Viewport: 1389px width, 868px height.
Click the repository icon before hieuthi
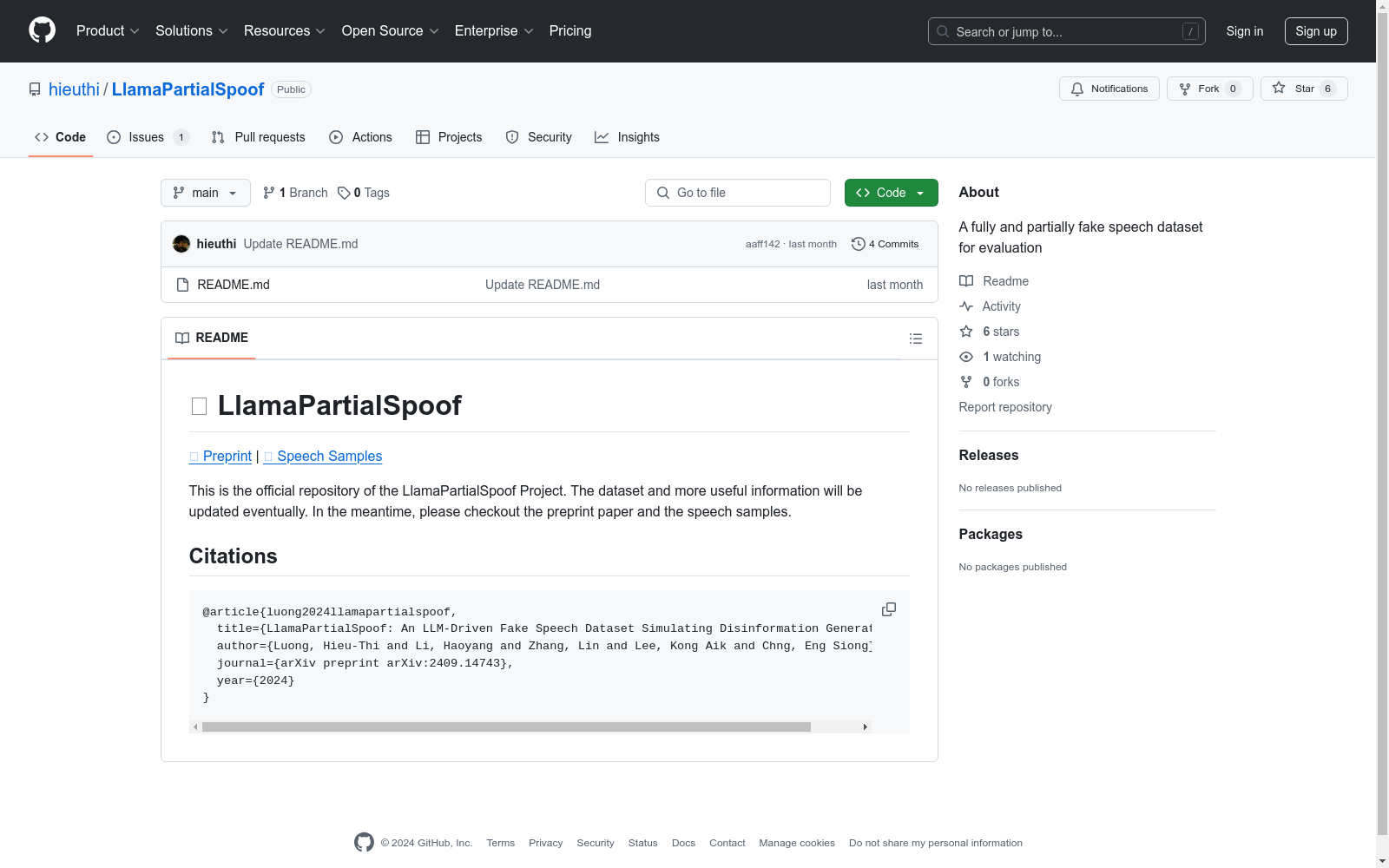click(35, 89)
